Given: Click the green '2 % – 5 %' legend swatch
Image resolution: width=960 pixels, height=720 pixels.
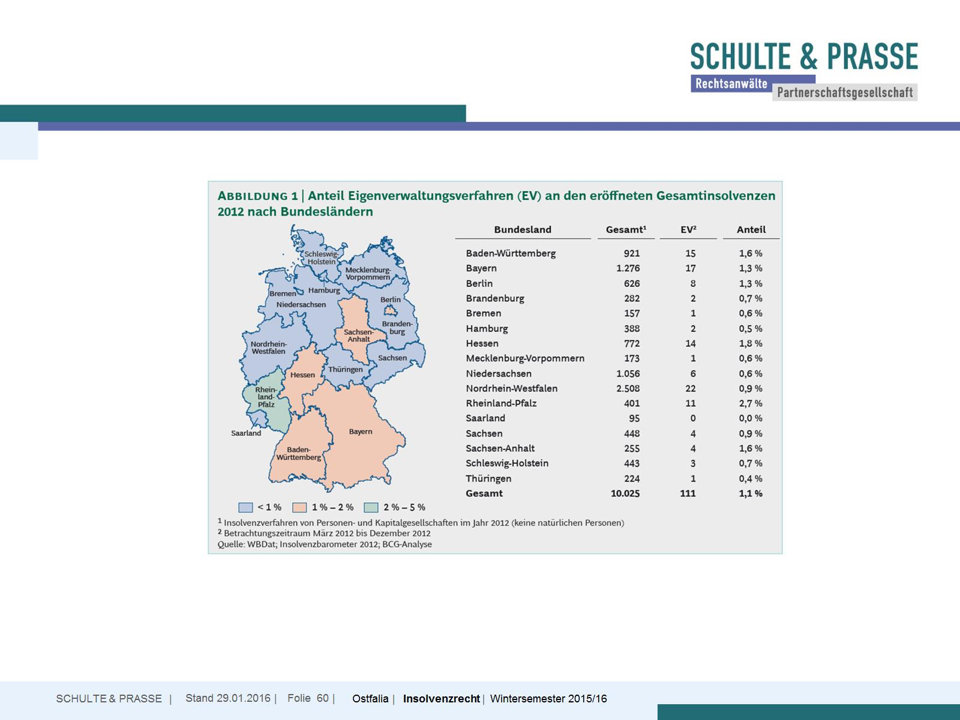Looking at the screenshot, I should pos(371,507).
